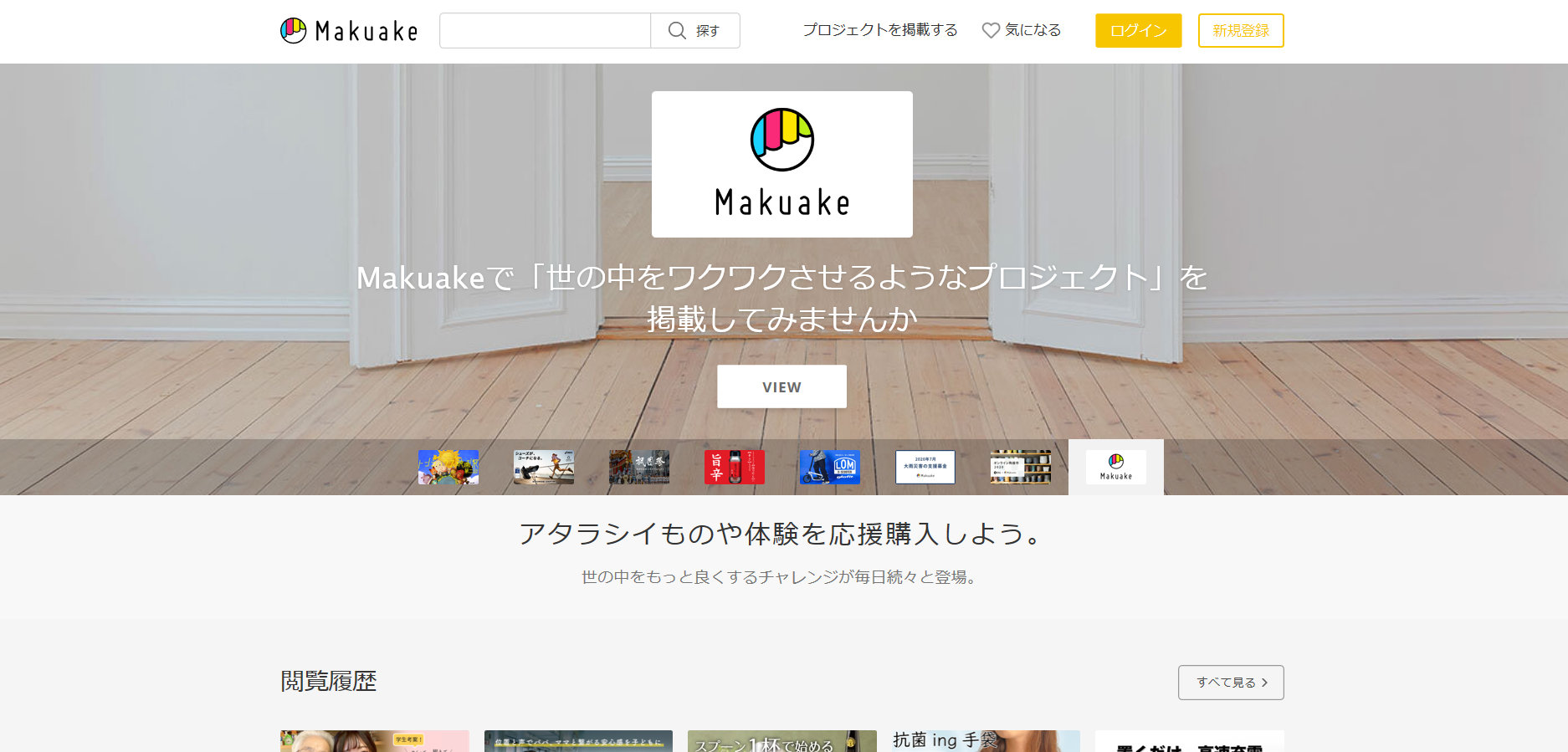Click the large Makuake logo in banner

781,164
